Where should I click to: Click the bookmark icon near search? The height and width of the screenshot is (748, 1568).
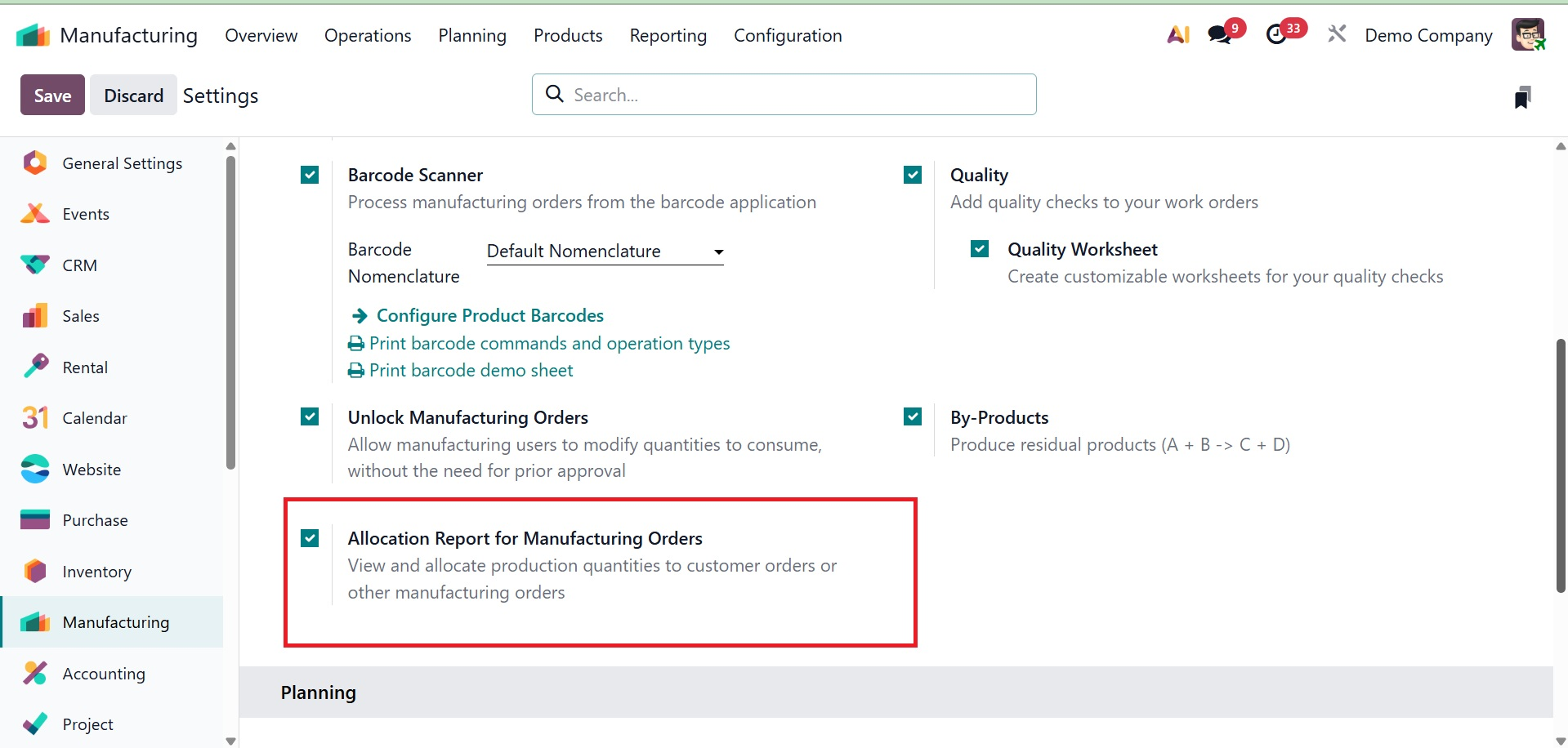click(1522, 97)
